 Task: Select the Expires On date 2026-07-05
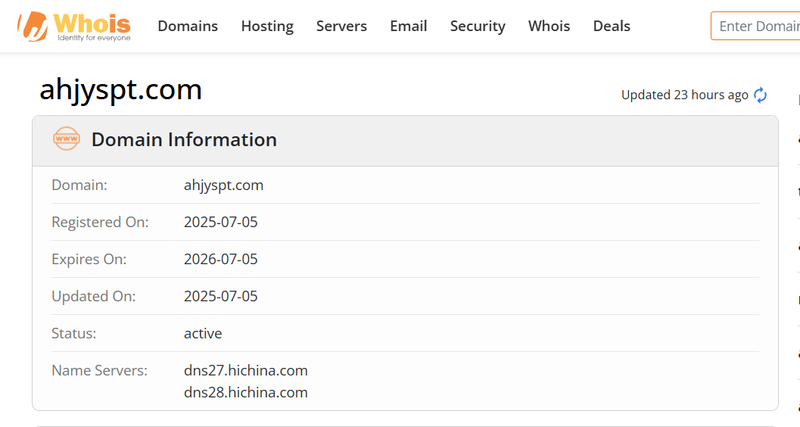pyautogui.click(x=221, y=259)
